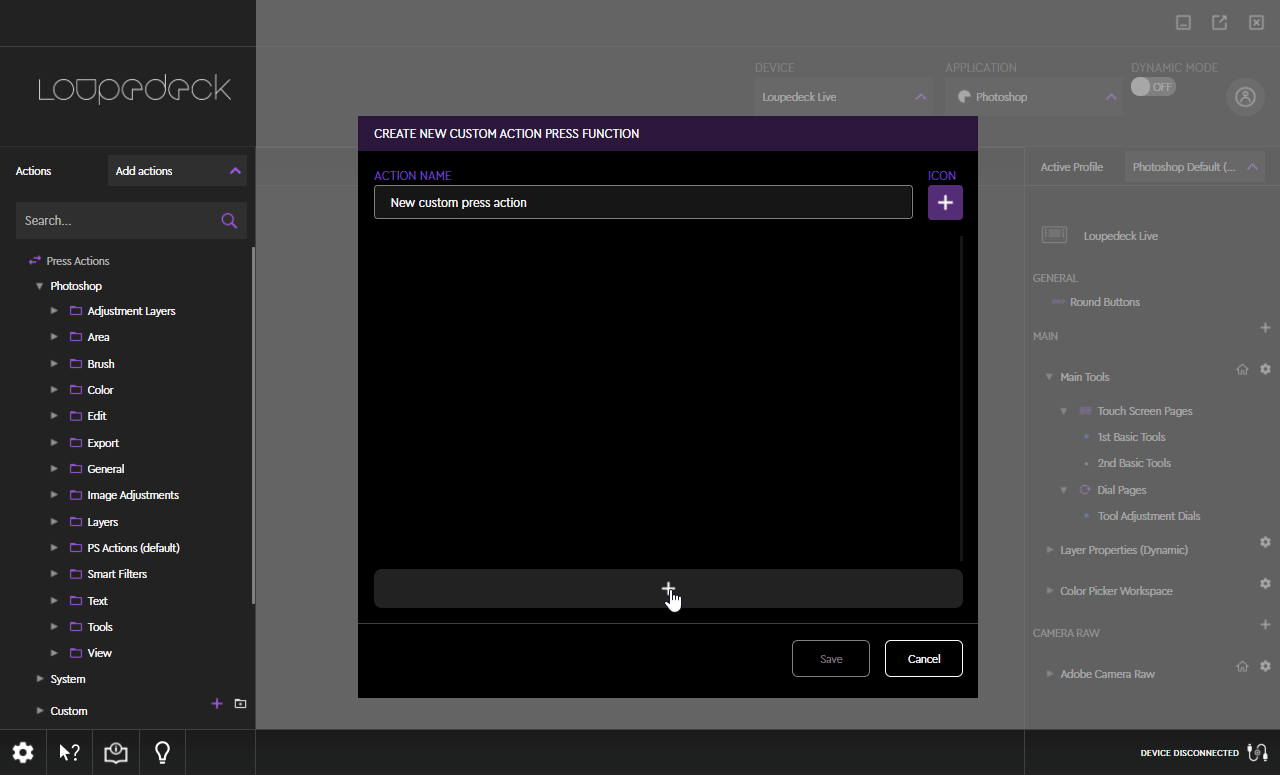Select 1st Basic Tools page
The image size is (1280, 775).
click(1132, 437)
